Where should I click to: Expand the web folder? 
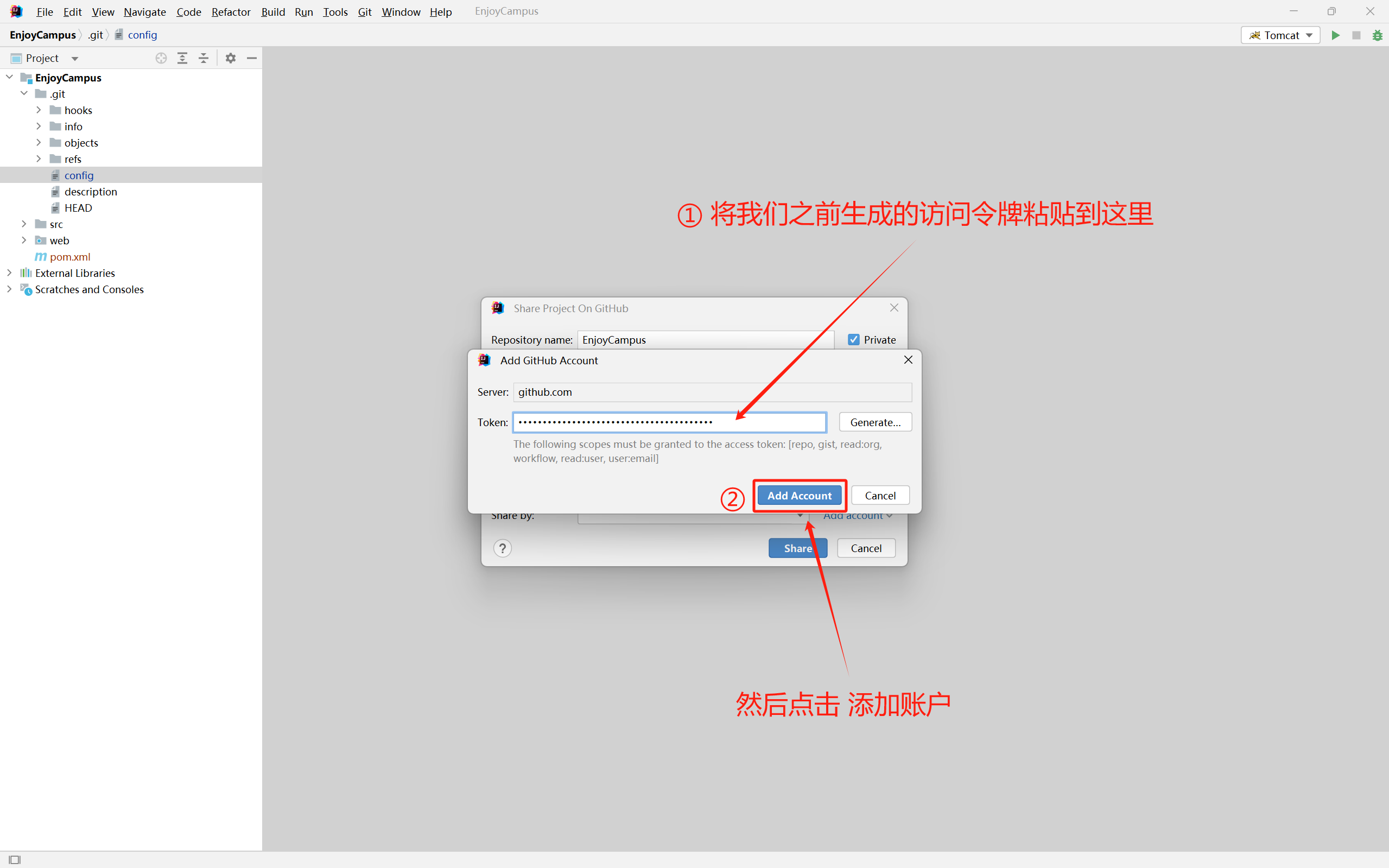point(24,240)
